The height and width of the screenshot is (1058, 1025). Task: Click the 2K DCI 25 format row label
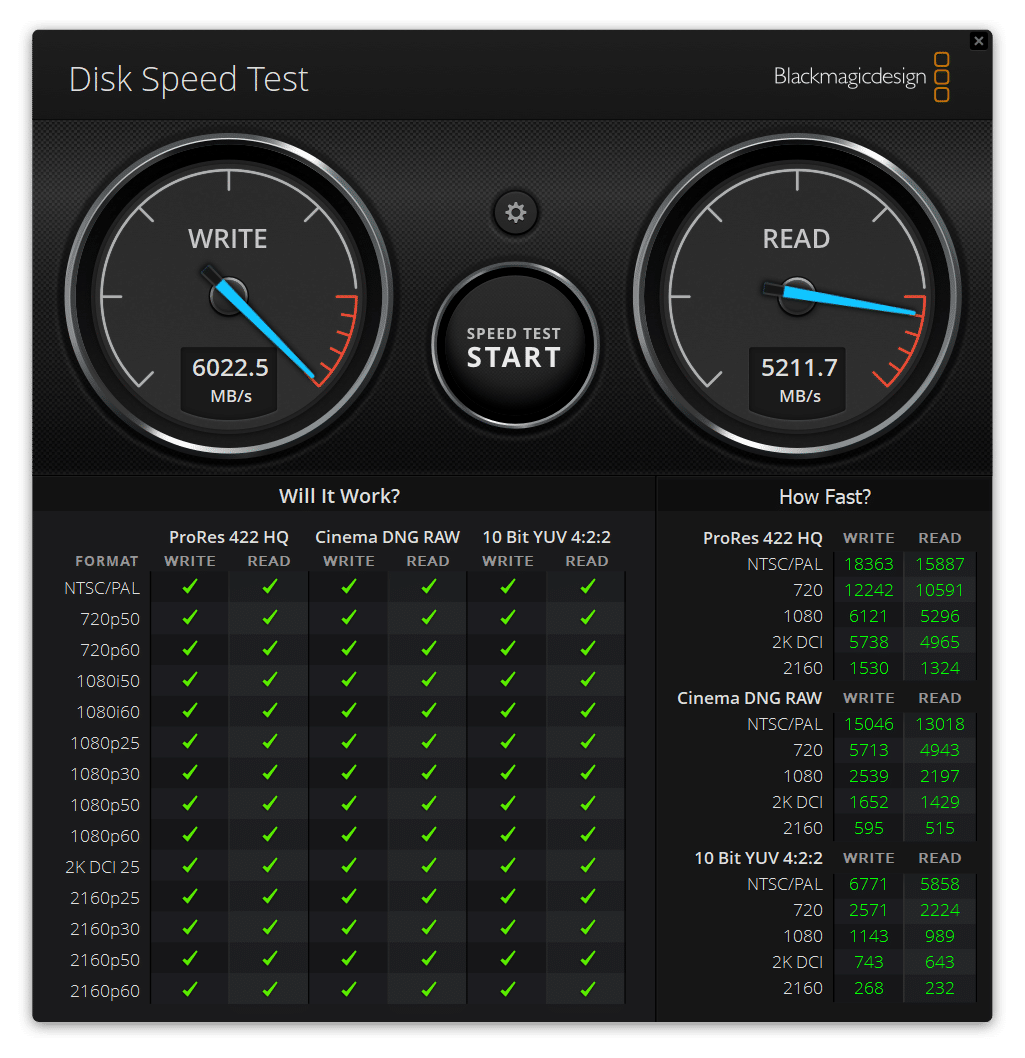click(103, 867)
